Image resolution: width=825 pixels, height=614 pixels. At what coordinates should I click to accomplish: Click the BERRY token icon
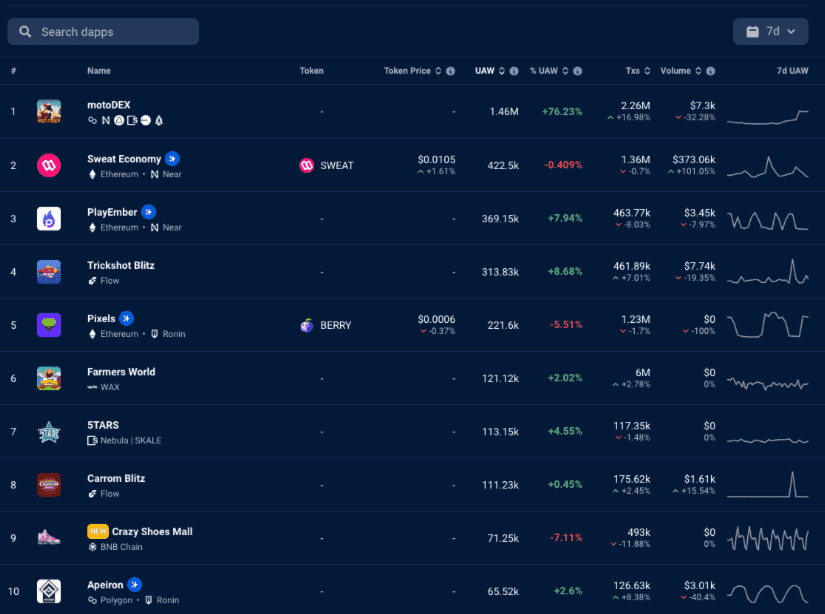307,325
